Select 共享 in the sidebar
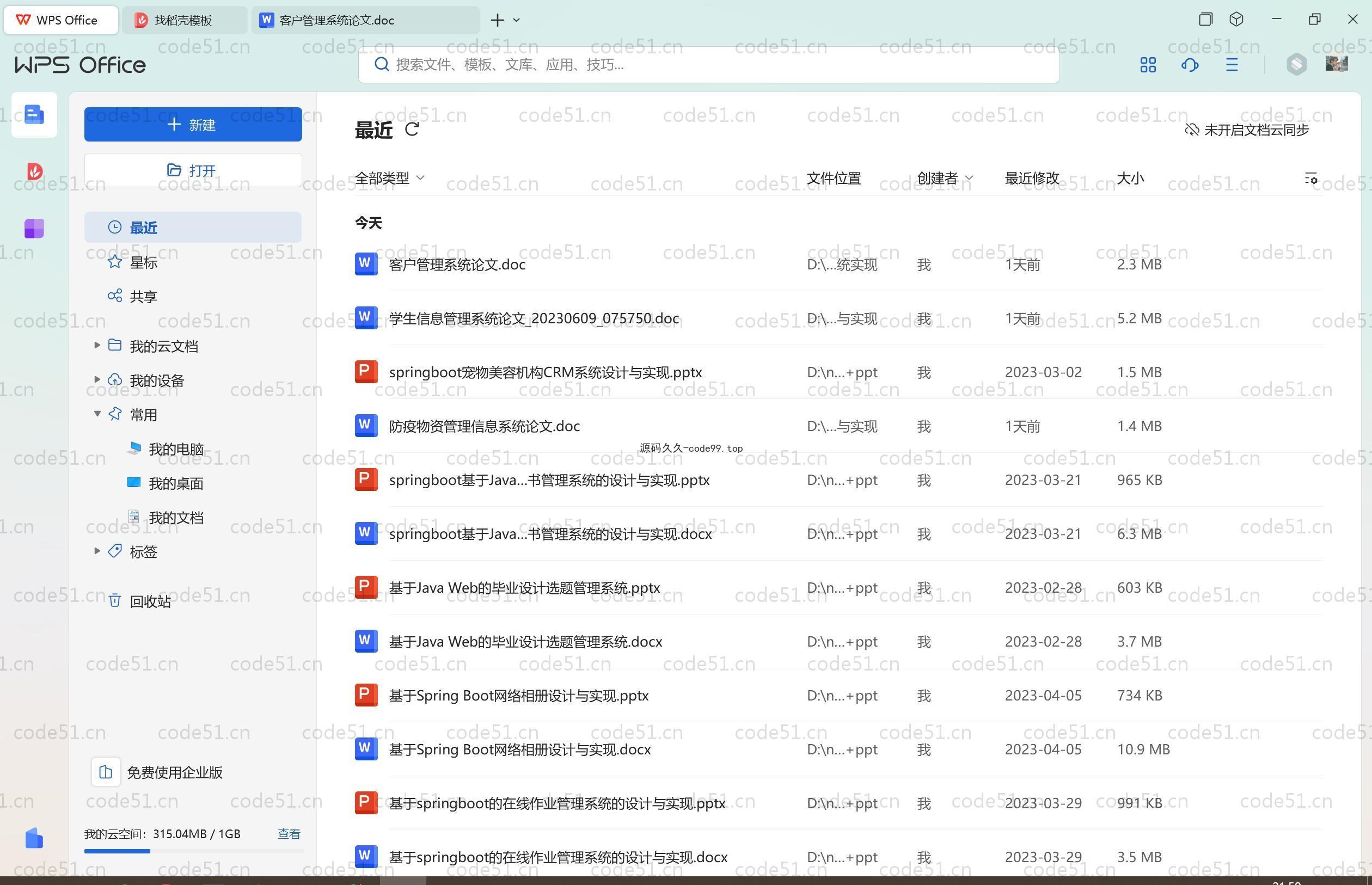The height and width of the screenshot is (885, 1372). point(193,296)
